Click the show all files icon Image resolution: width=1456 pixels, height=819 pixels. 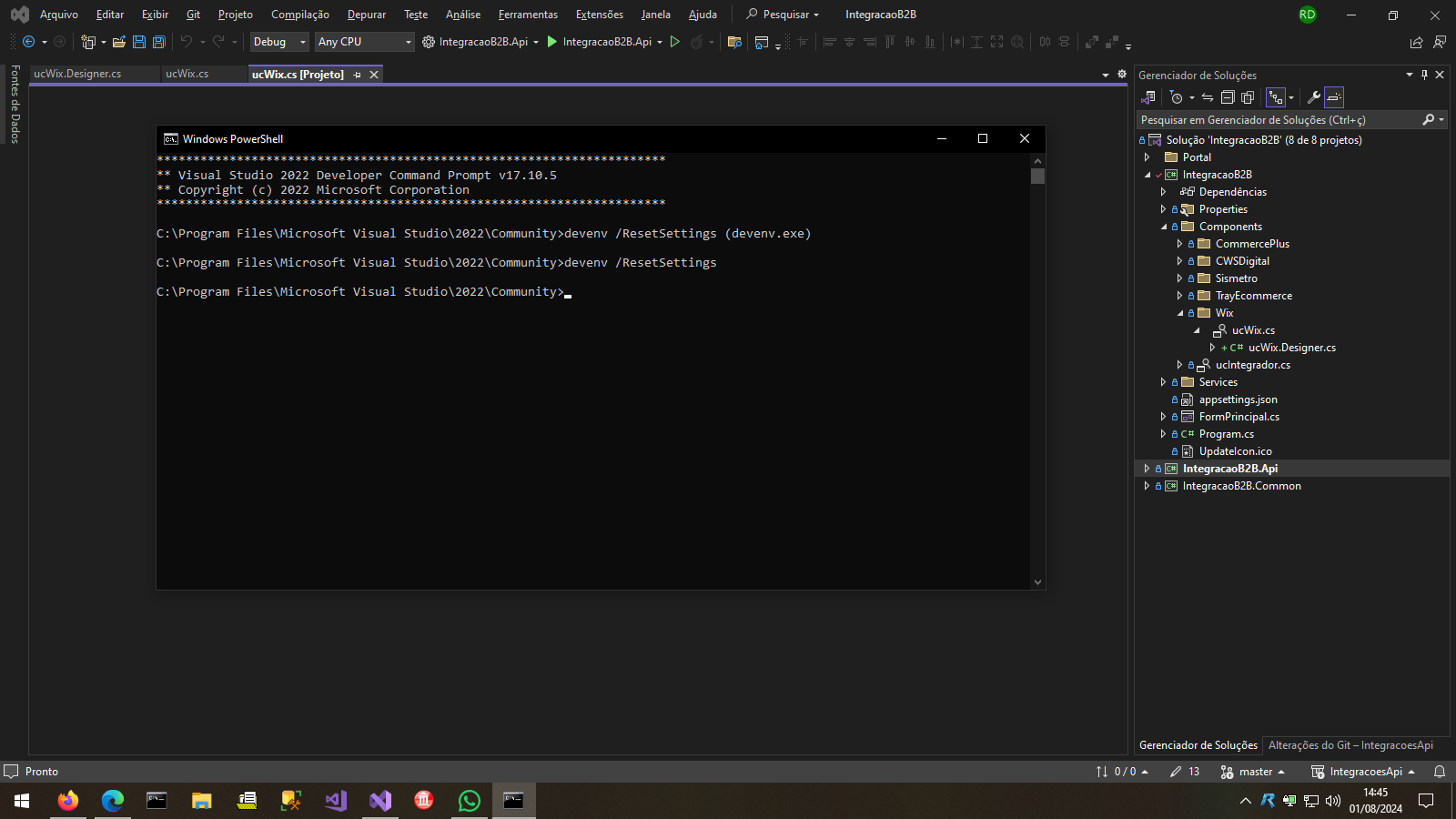1248,97
